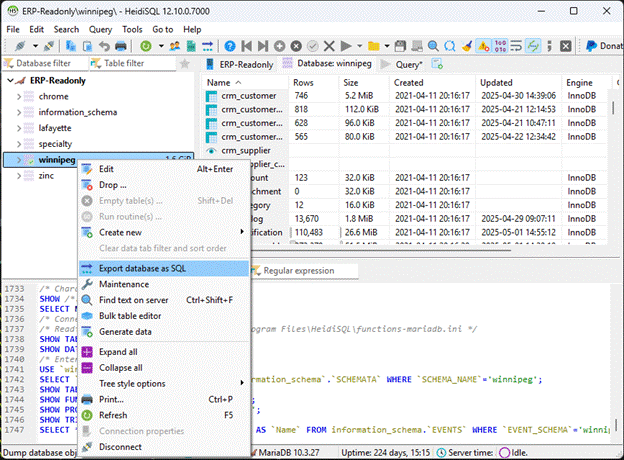
Task: Sort table list by Rows column header
Action: [314, 82]
